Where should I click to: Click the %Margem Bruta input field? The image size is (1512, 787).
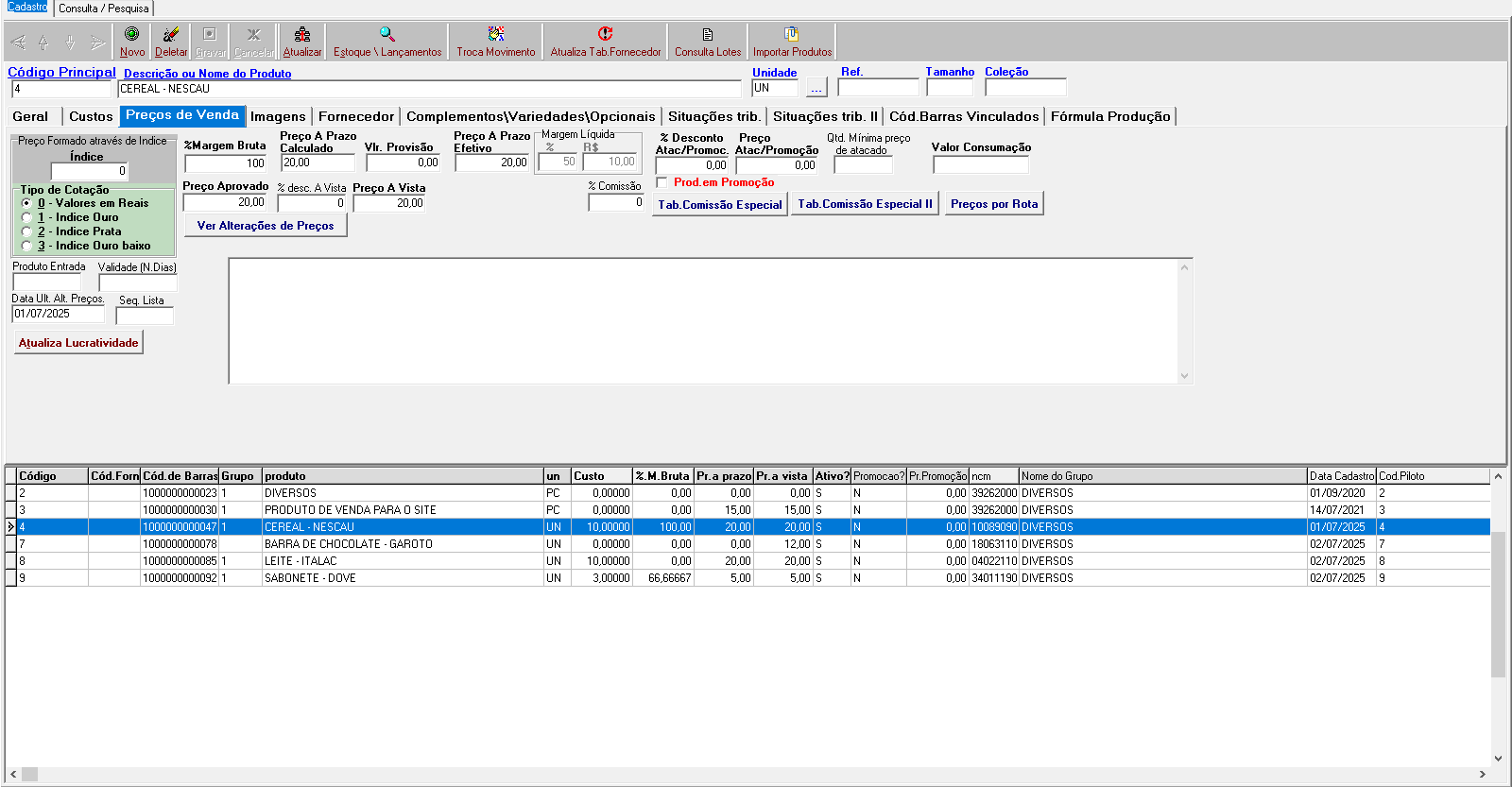pos(226,163)
